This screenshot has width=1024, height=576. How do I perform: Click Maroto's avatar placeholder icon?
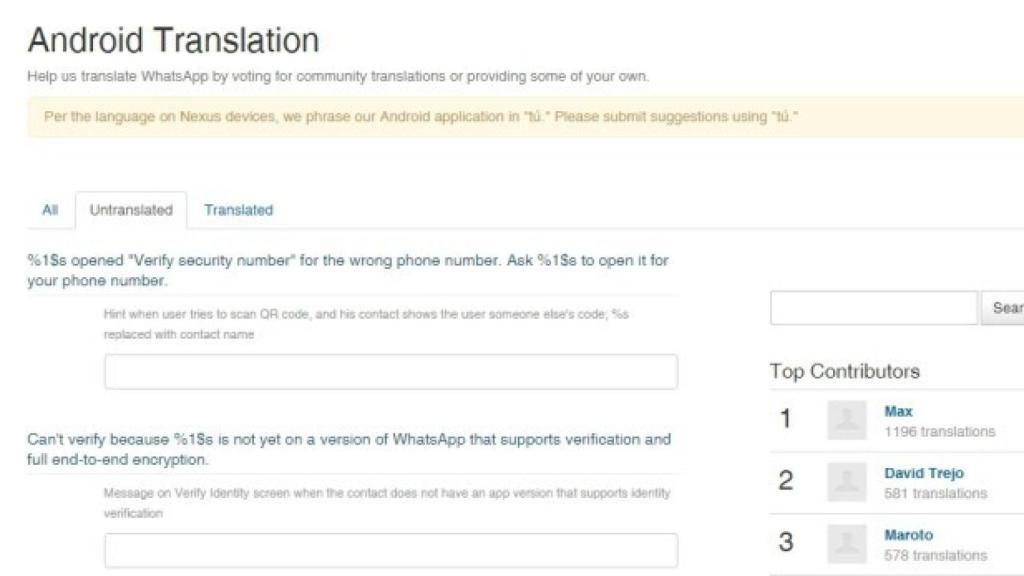847,543
